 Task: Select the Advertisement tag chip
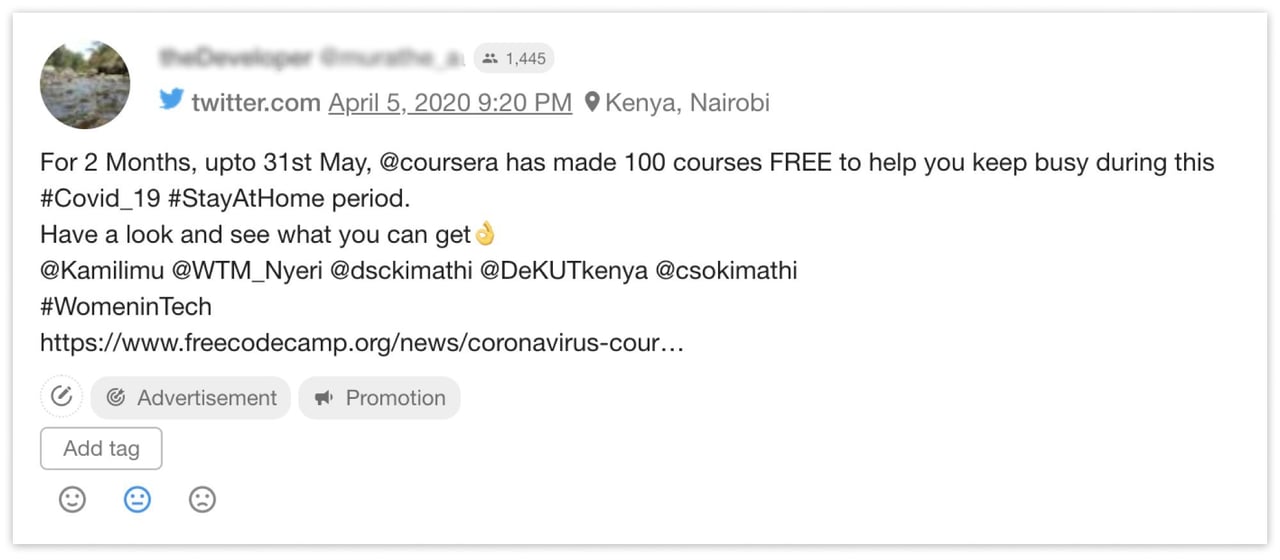click(191, 398)
